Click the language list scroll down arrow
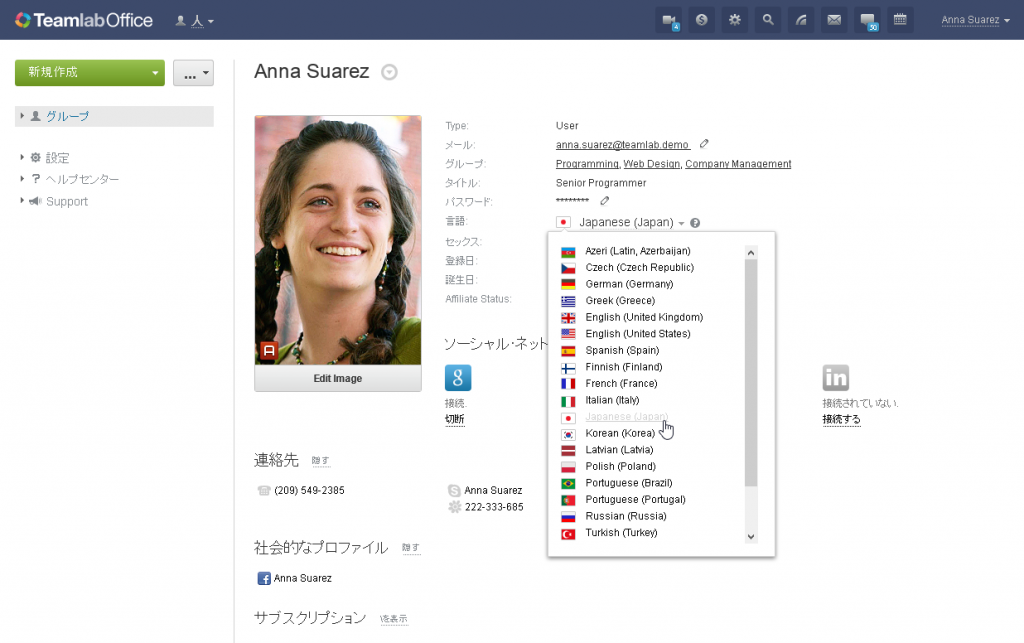 751,537
